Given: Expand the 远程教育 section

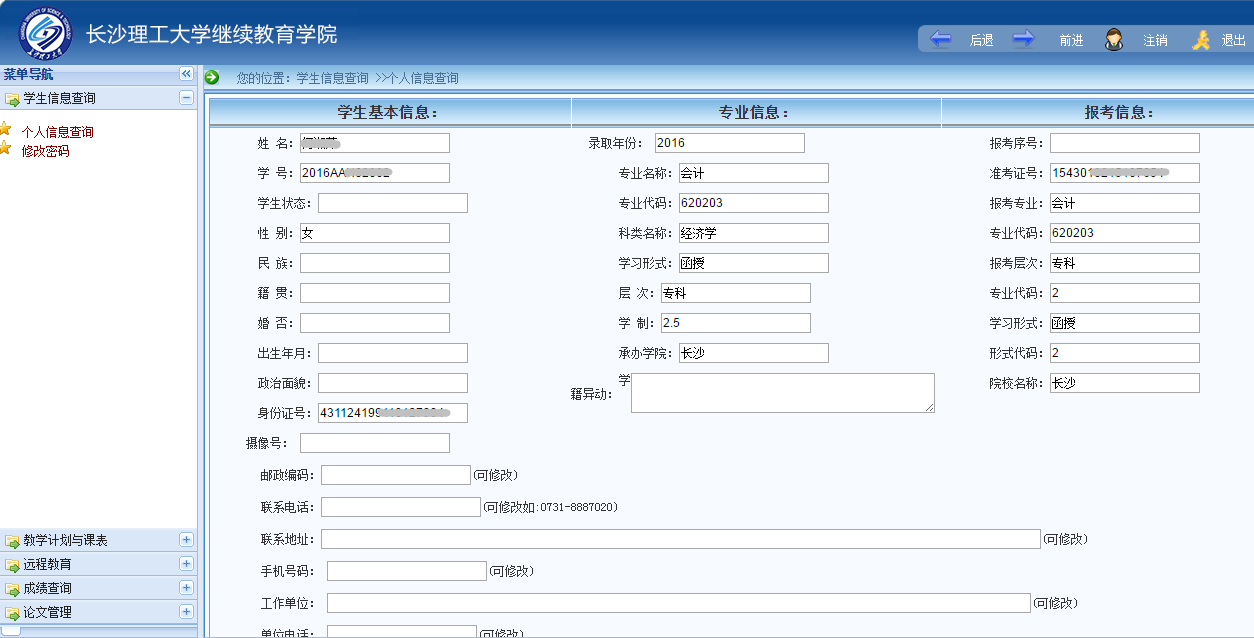Looking at the screenshot, I should [x=186, y=564].
